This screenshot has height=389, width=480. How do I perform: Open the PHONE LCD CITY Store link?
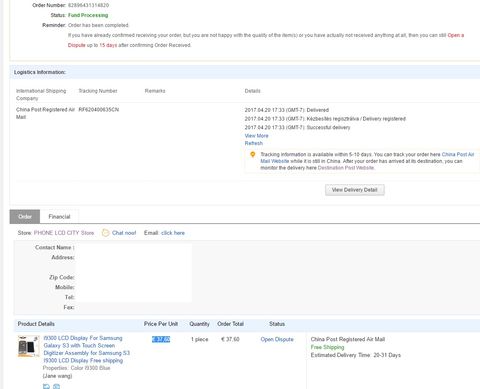pyautogui.click(x=64, y=233)
